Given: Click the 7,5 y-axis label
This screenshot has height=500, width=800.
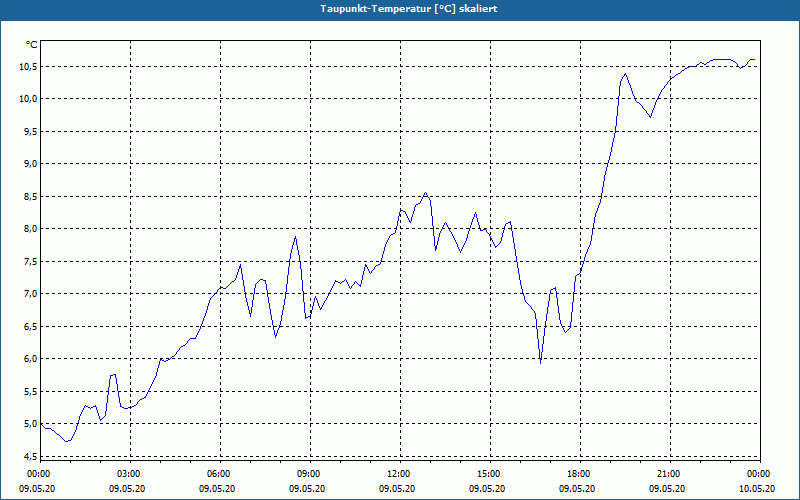Looking at the screenshot, I should [x=31, y=261].
